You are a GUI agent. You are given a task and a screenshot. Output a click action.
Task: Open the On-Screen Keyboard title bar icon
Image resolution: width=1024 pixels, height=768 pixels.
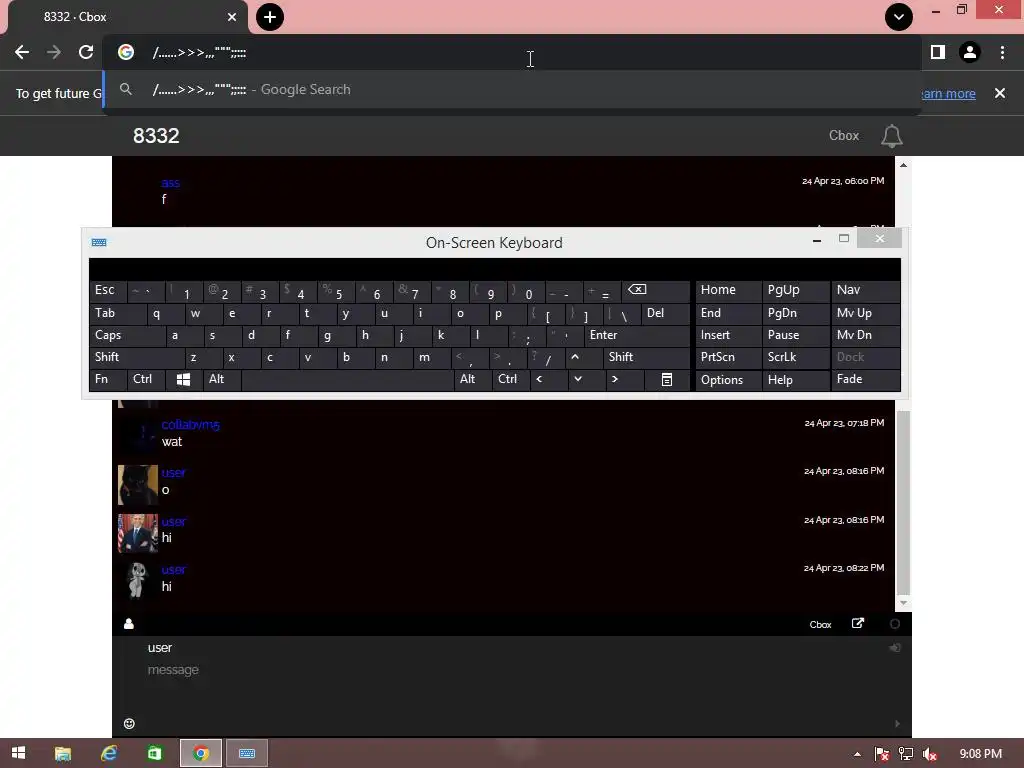click(99, 243)
